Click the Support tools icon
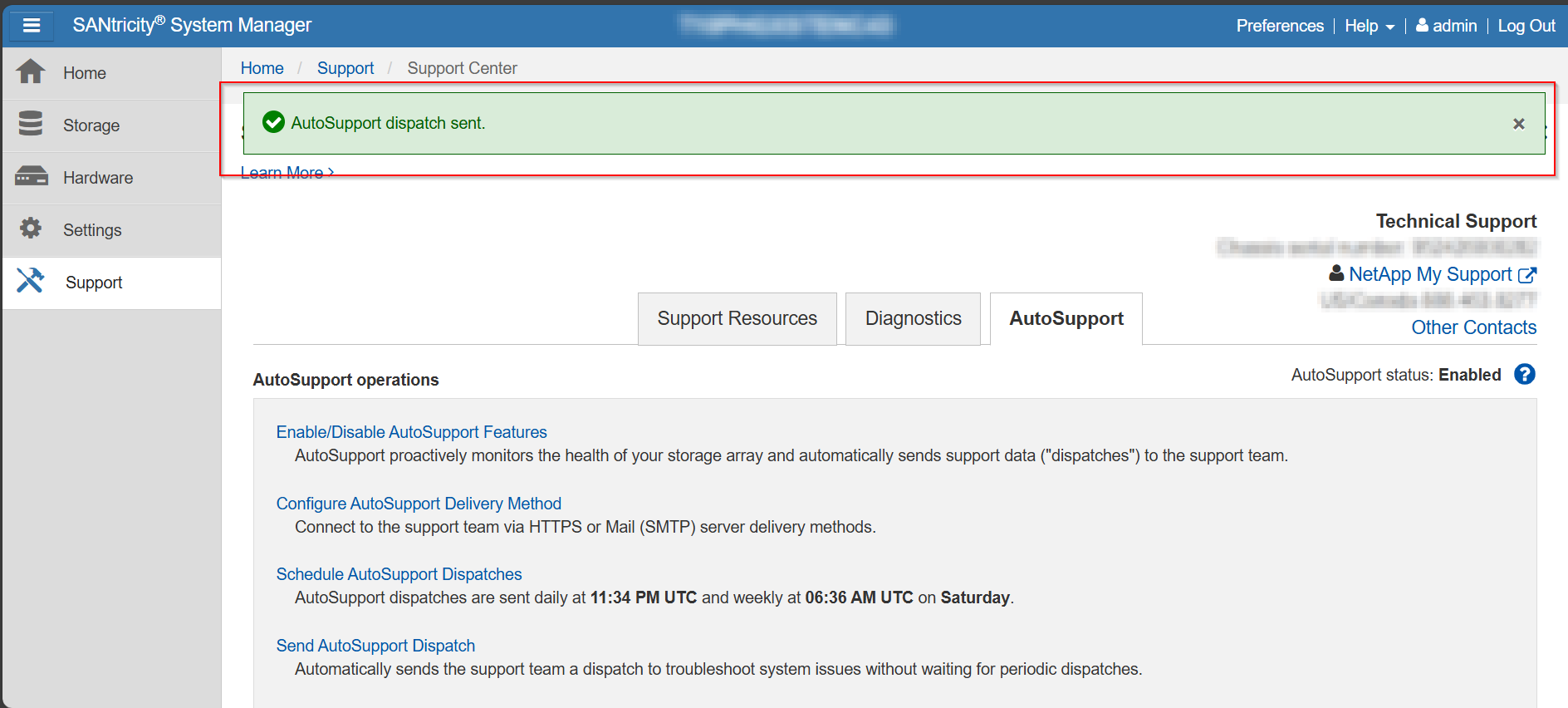This screenshot has width=1568, height=708. coord(31,281)
